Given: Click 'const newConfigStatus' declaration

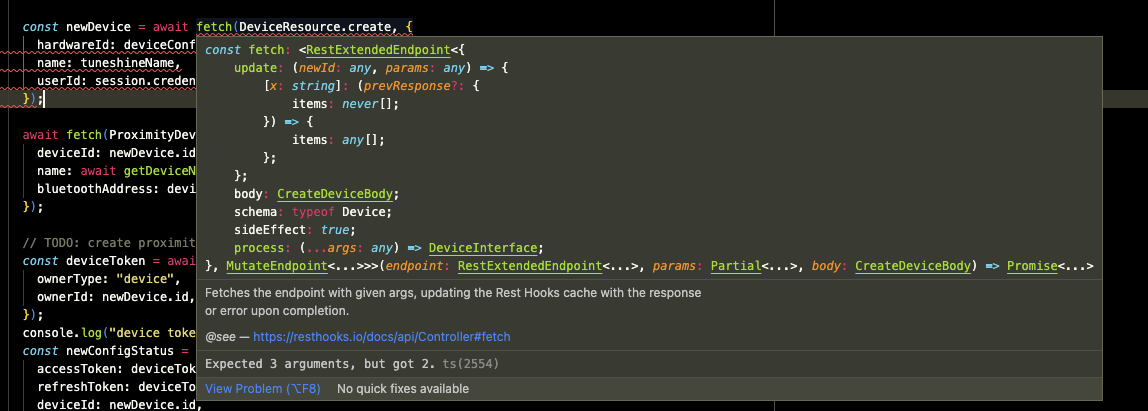Looking at the screenshot, I should (101, 351).
